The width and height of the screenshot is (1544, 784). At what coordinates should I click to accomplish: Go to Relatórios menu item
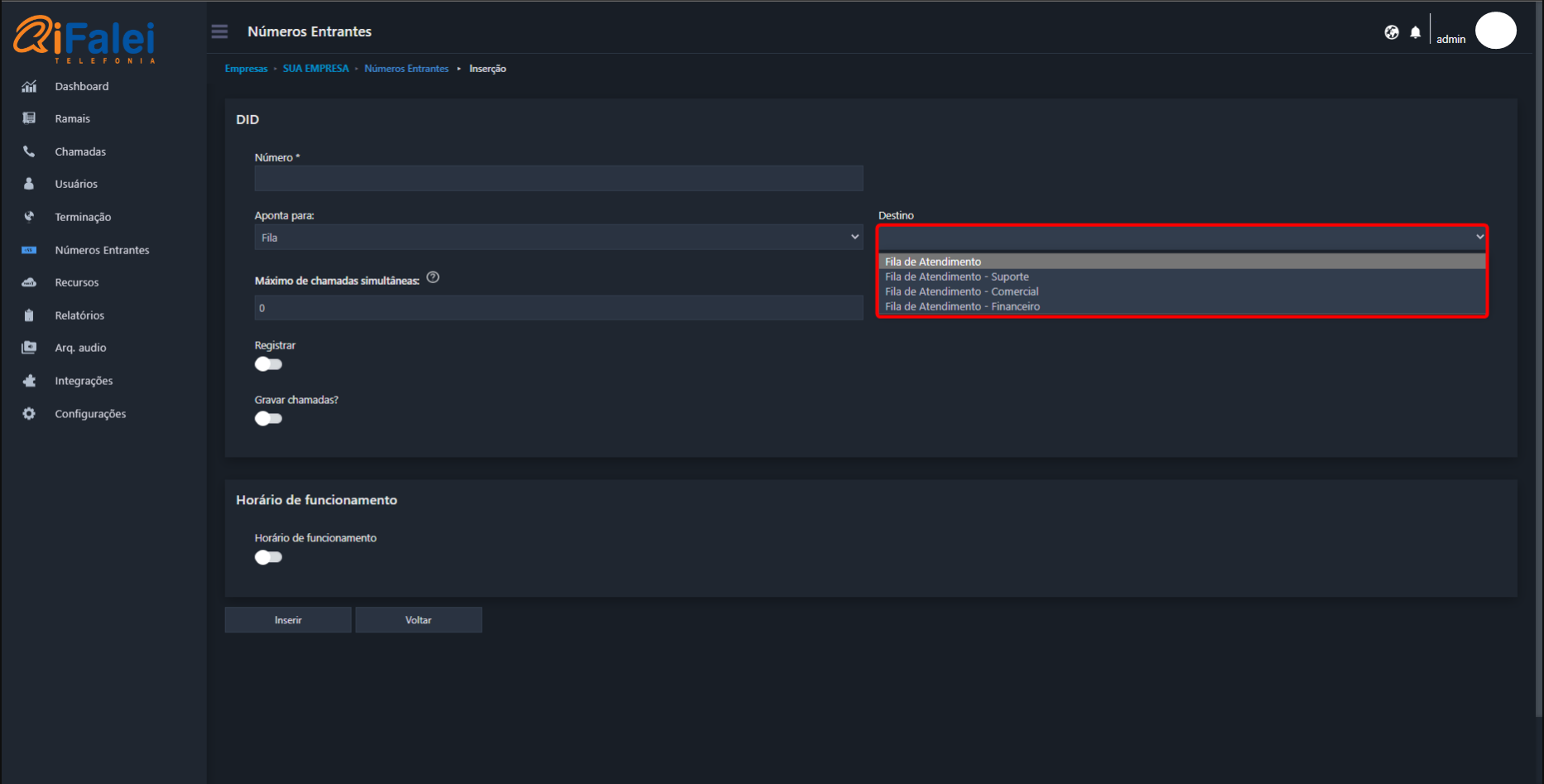[79, 315]
